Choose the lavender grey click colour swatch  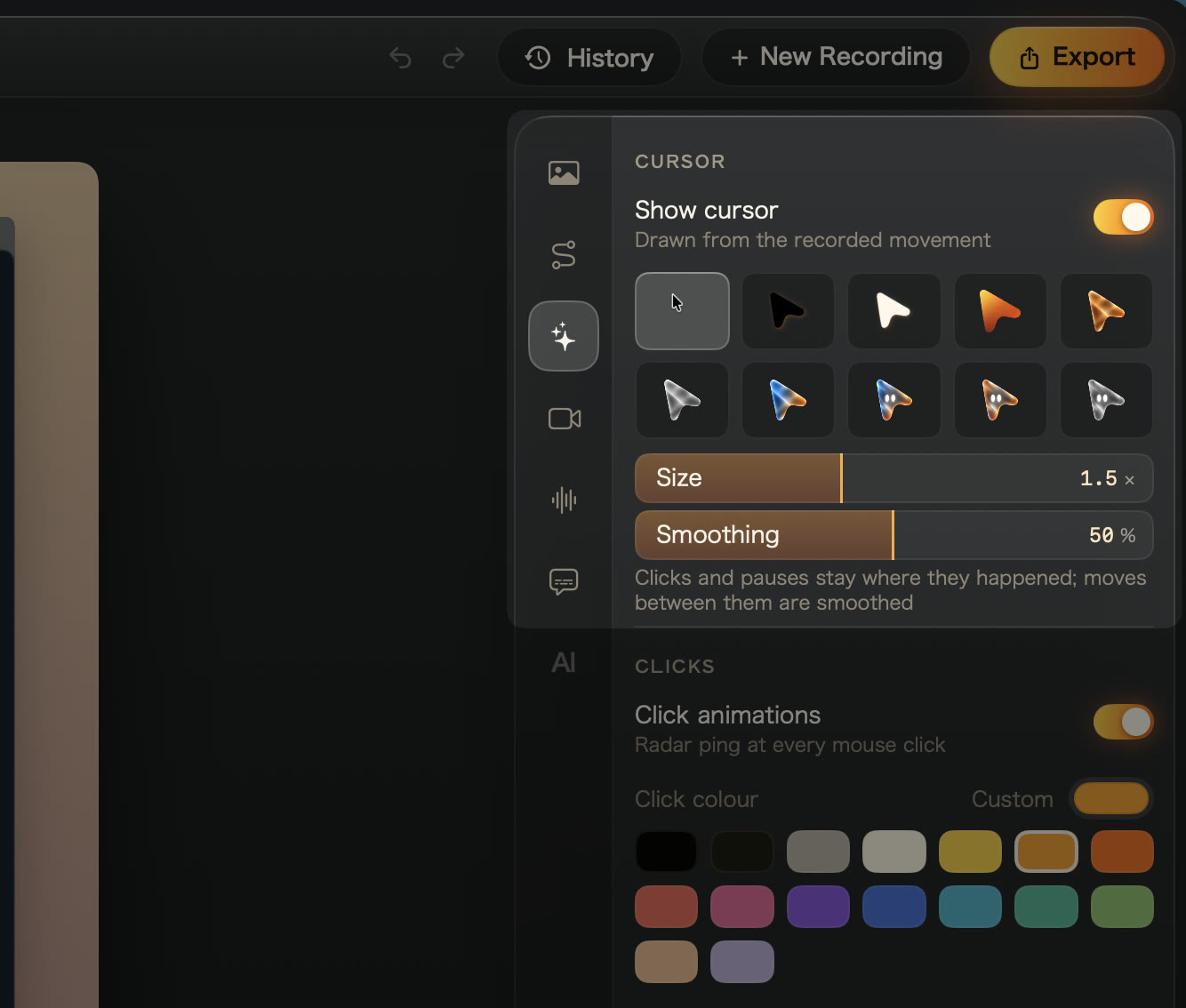click(742, 962)
